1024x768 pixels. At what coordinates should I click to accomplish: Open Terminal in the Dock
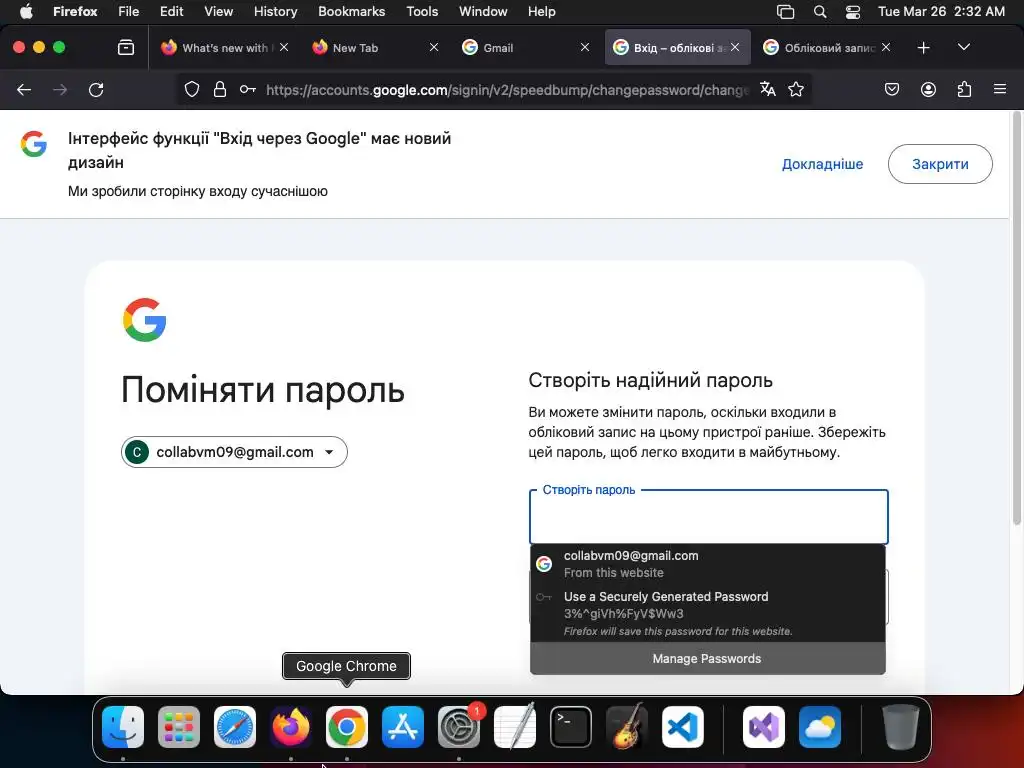point(571,726)
